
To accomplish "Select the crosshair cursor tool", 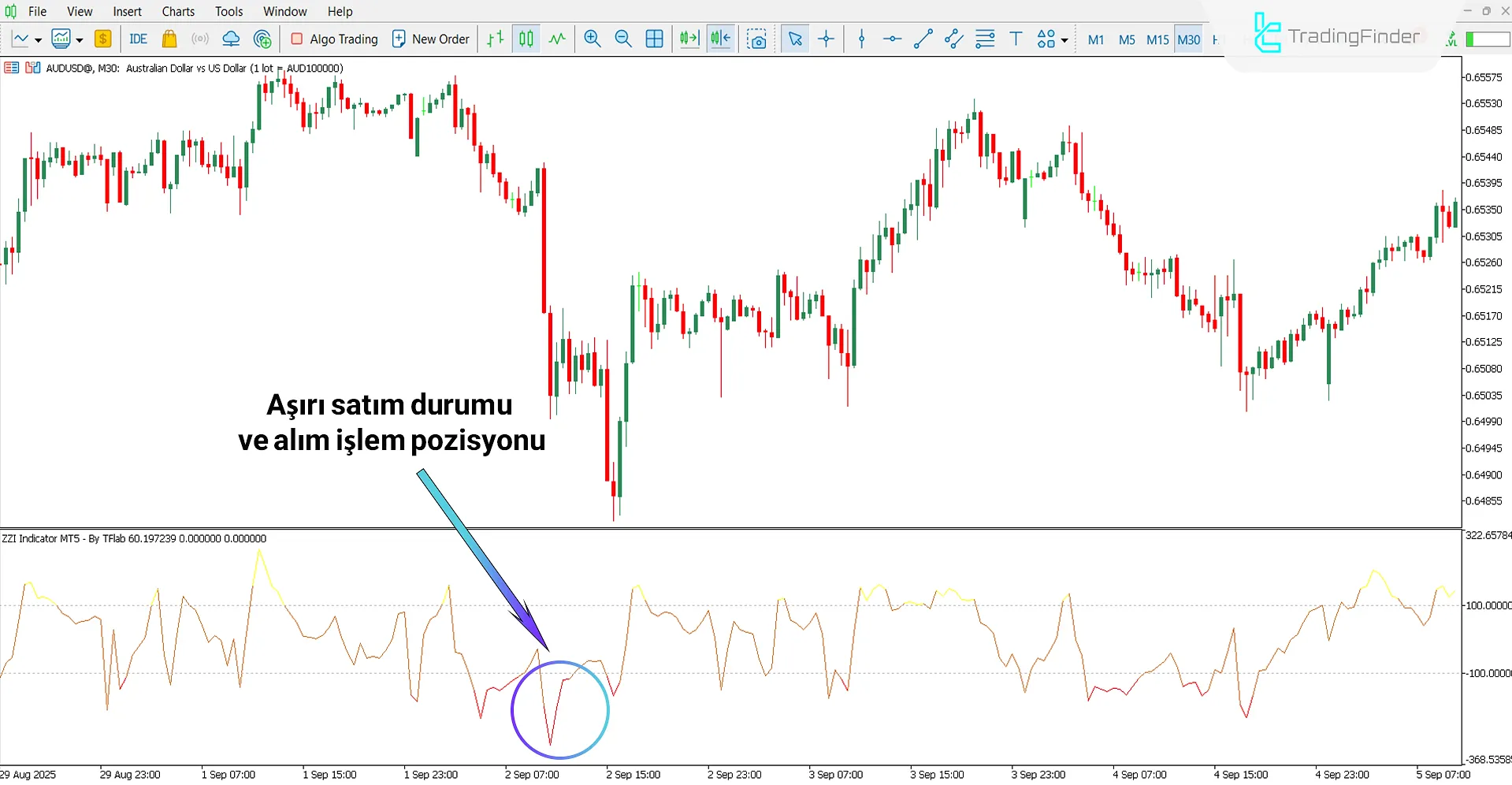I will 827,39.
